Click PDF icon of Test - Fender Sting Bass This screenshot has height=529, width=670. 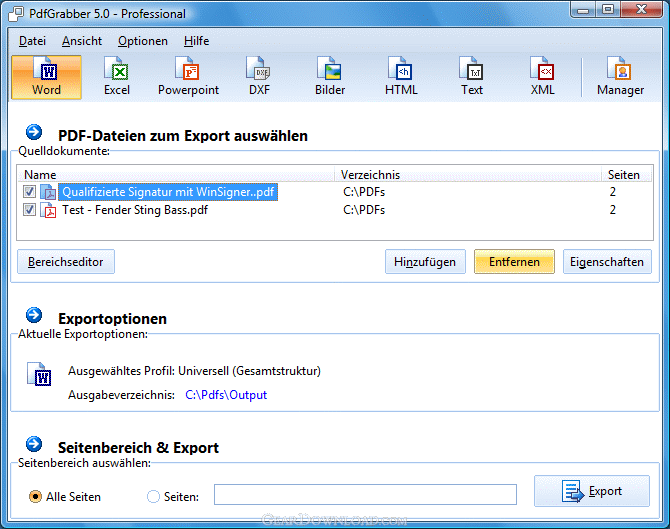pos(48,210)
